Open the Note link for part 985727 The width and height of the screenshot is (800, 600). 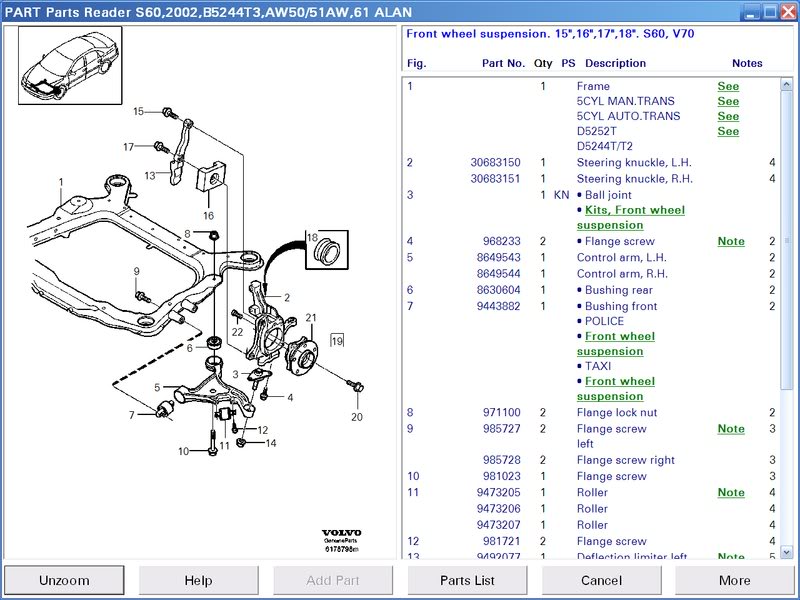(731, 429)
